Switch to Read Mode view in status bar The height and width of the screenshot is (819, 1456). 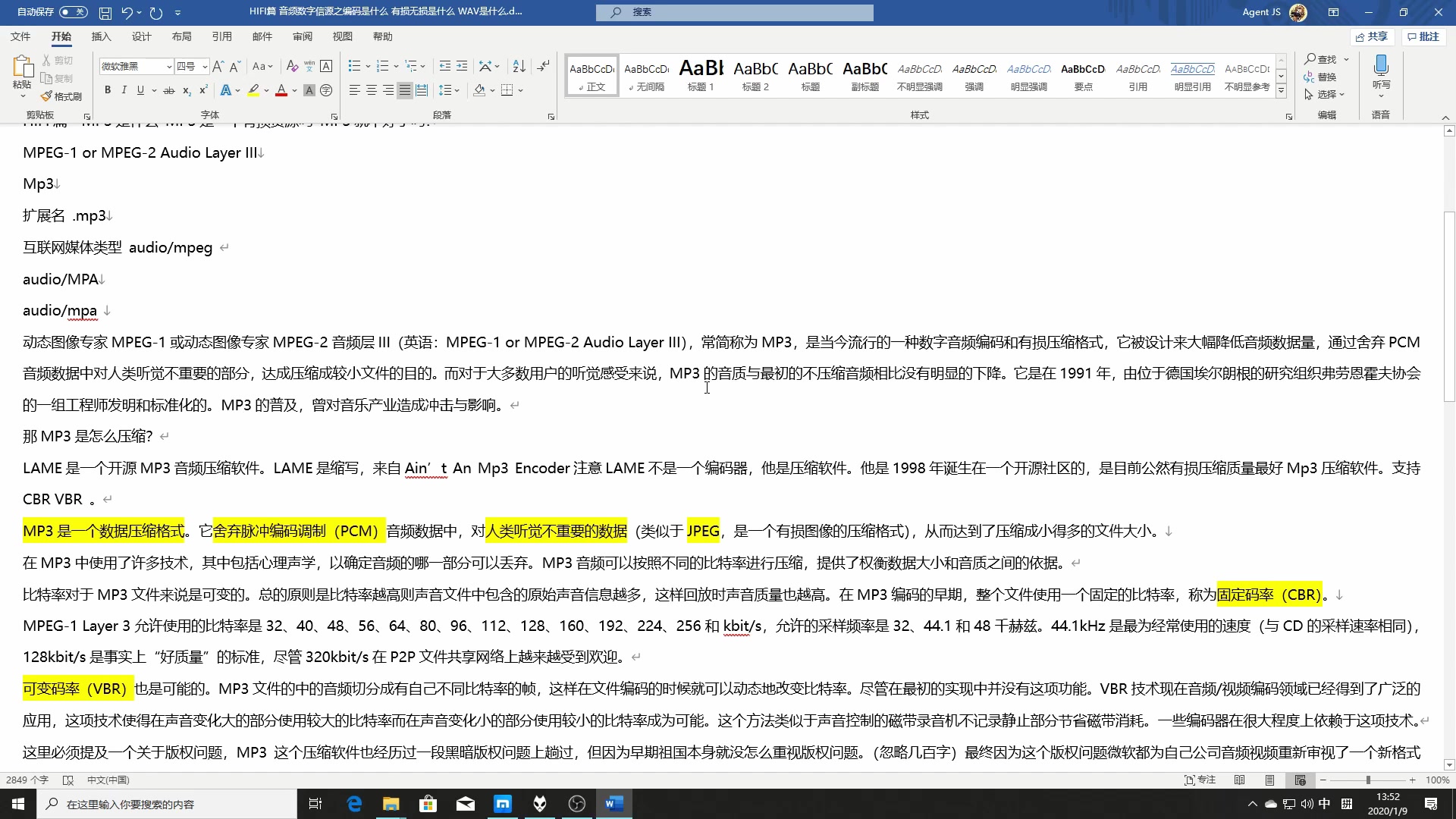[1240, 780]
